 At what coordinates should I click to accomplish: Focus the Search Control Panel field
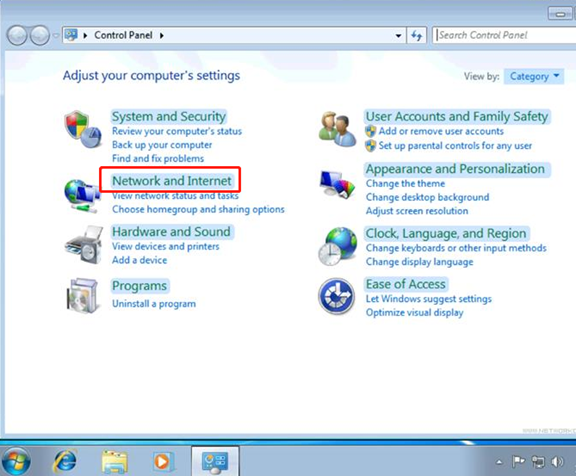click(x=504, y=35)
